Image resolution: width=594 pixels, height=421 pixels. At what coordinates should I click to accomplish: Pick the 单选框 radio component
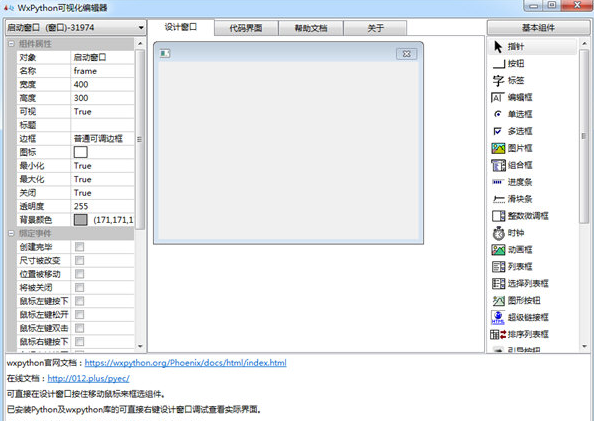click(x=512, y=114)
